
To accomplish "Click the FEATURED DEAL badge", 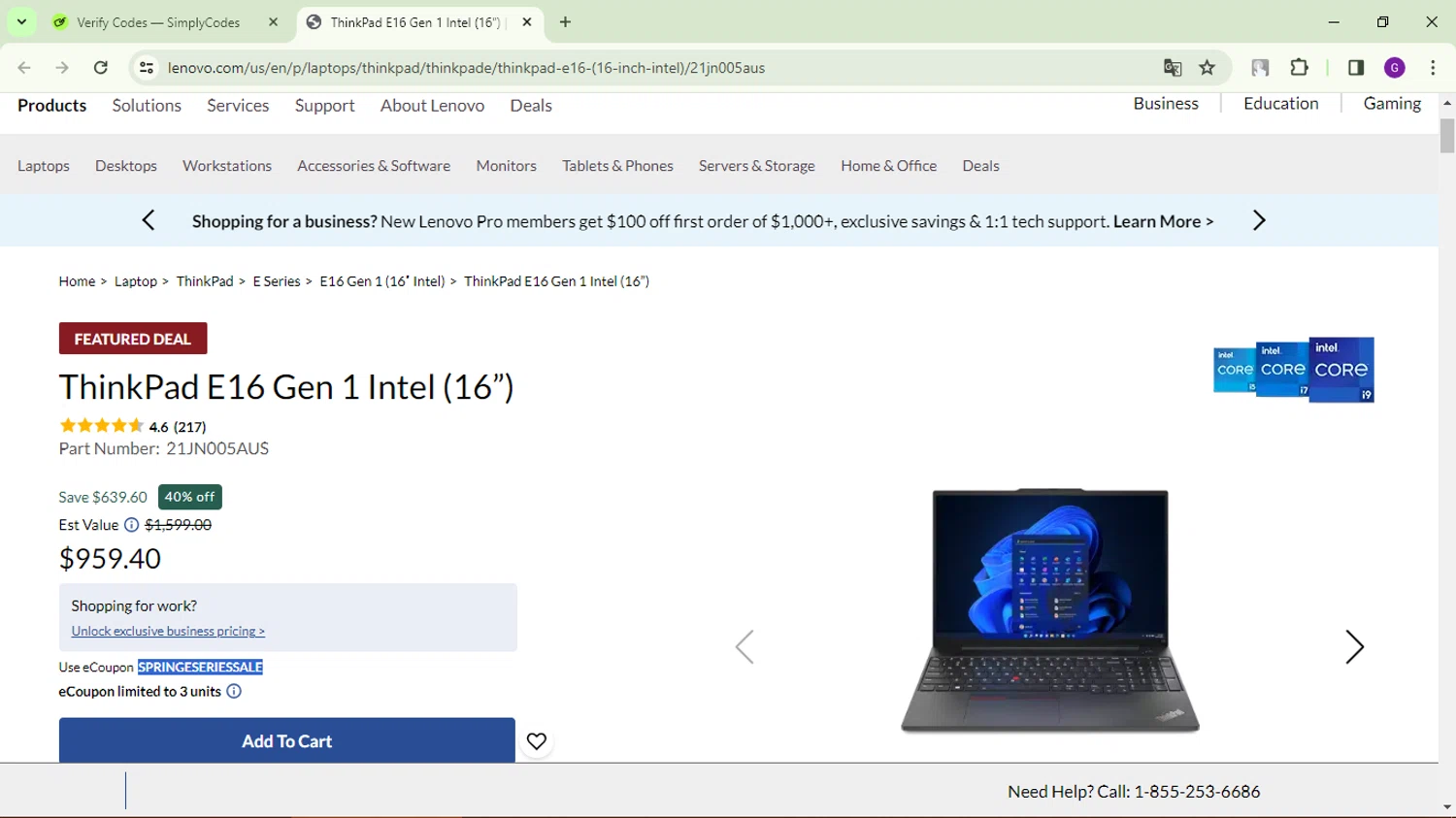I will pyautogui.click(x=133, y=339).
